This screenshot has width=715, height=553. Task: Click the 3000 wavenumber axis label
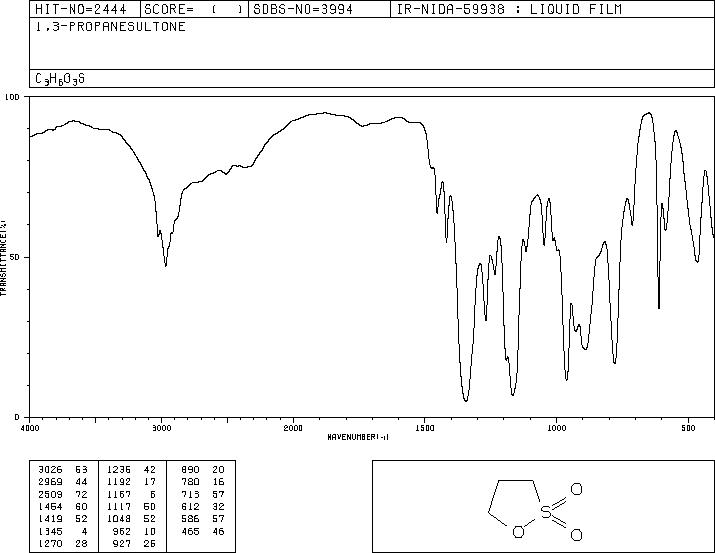tap(161, 428)
